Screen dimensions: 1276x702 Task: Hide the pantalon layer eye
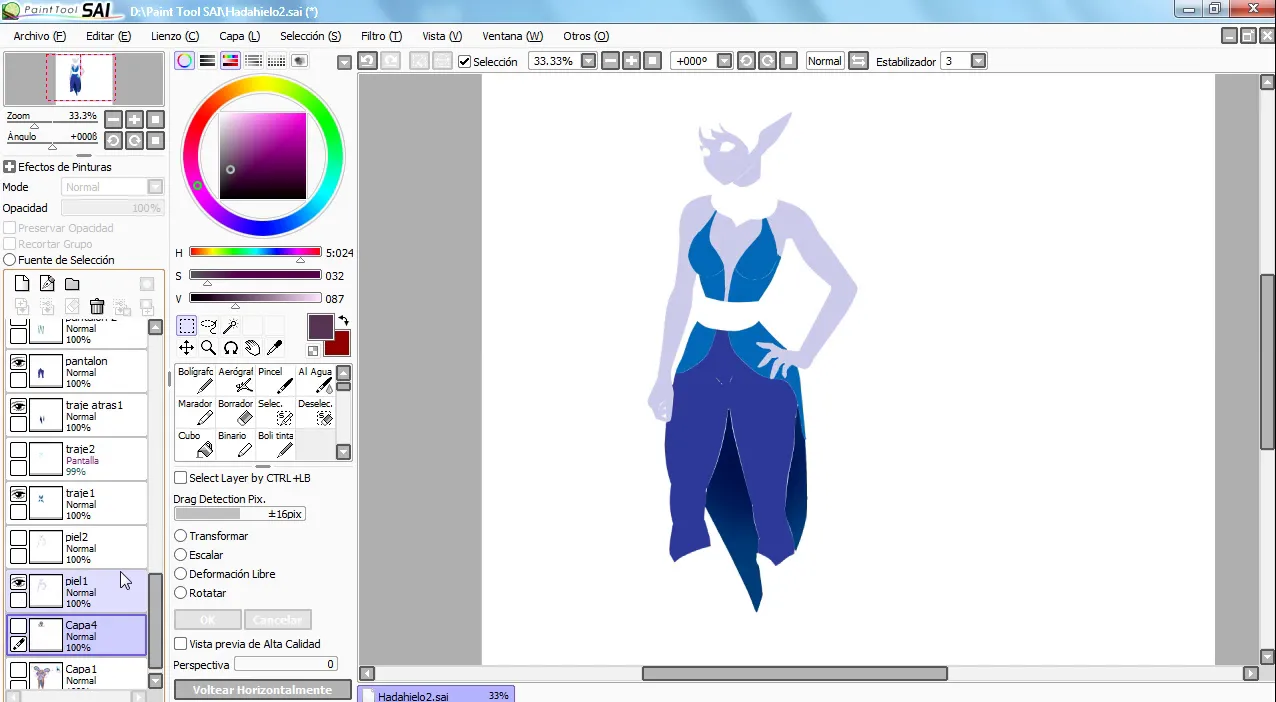18,363
